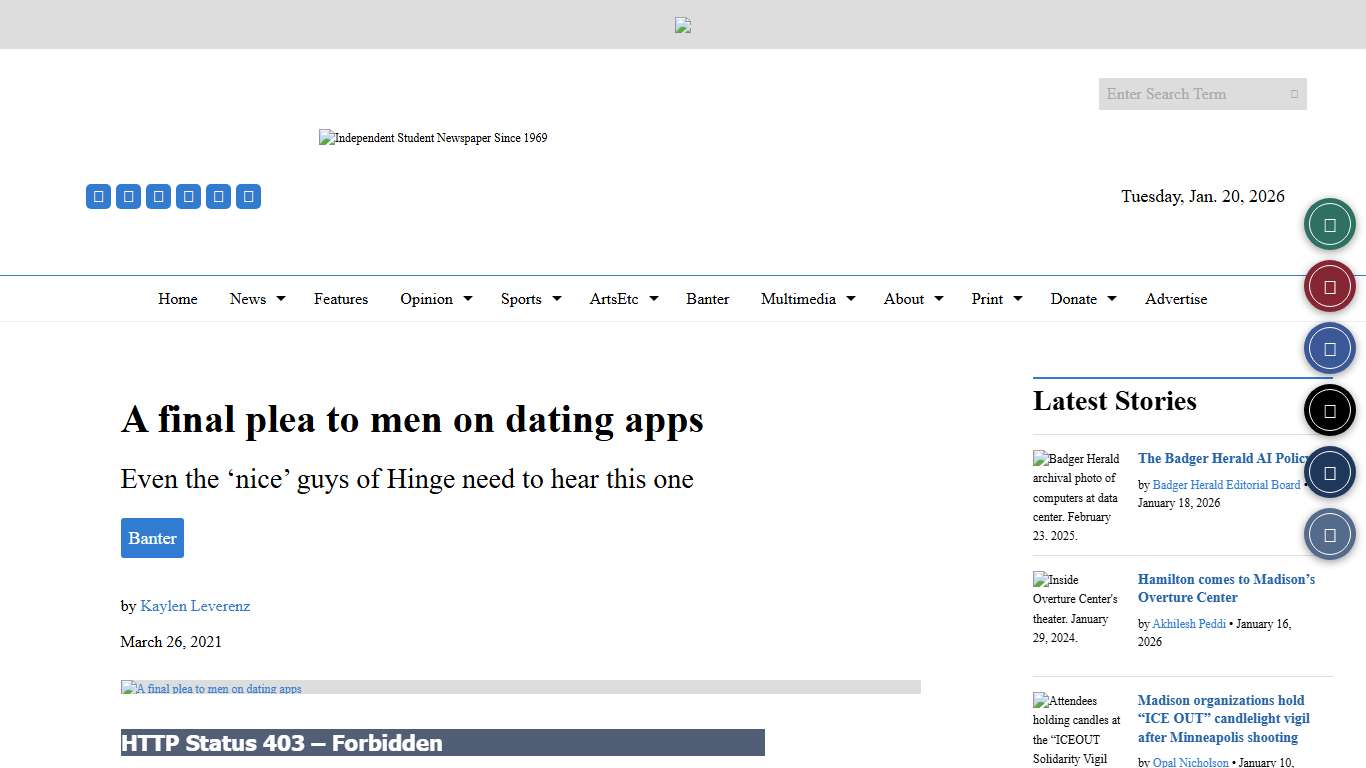Select the third social icon under the masthead
The image size is (1366, 768).
click(158, 196)
